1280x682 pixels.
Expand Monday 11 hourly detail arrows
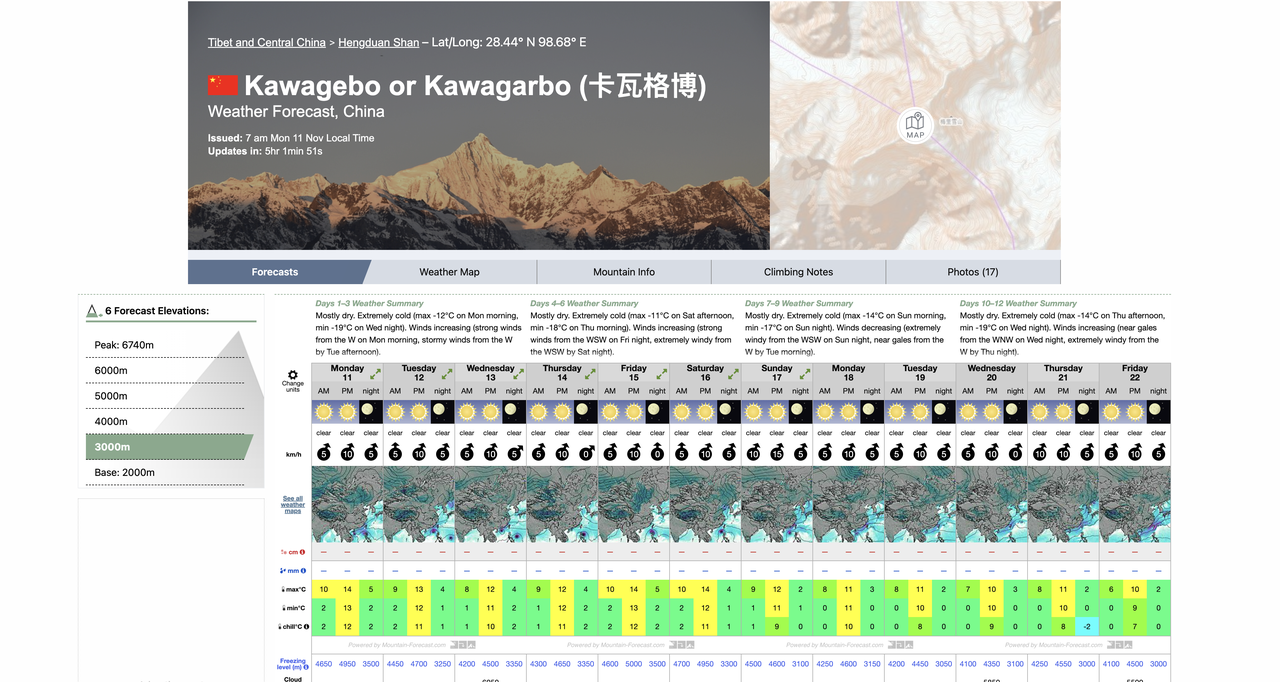[375, 373]
